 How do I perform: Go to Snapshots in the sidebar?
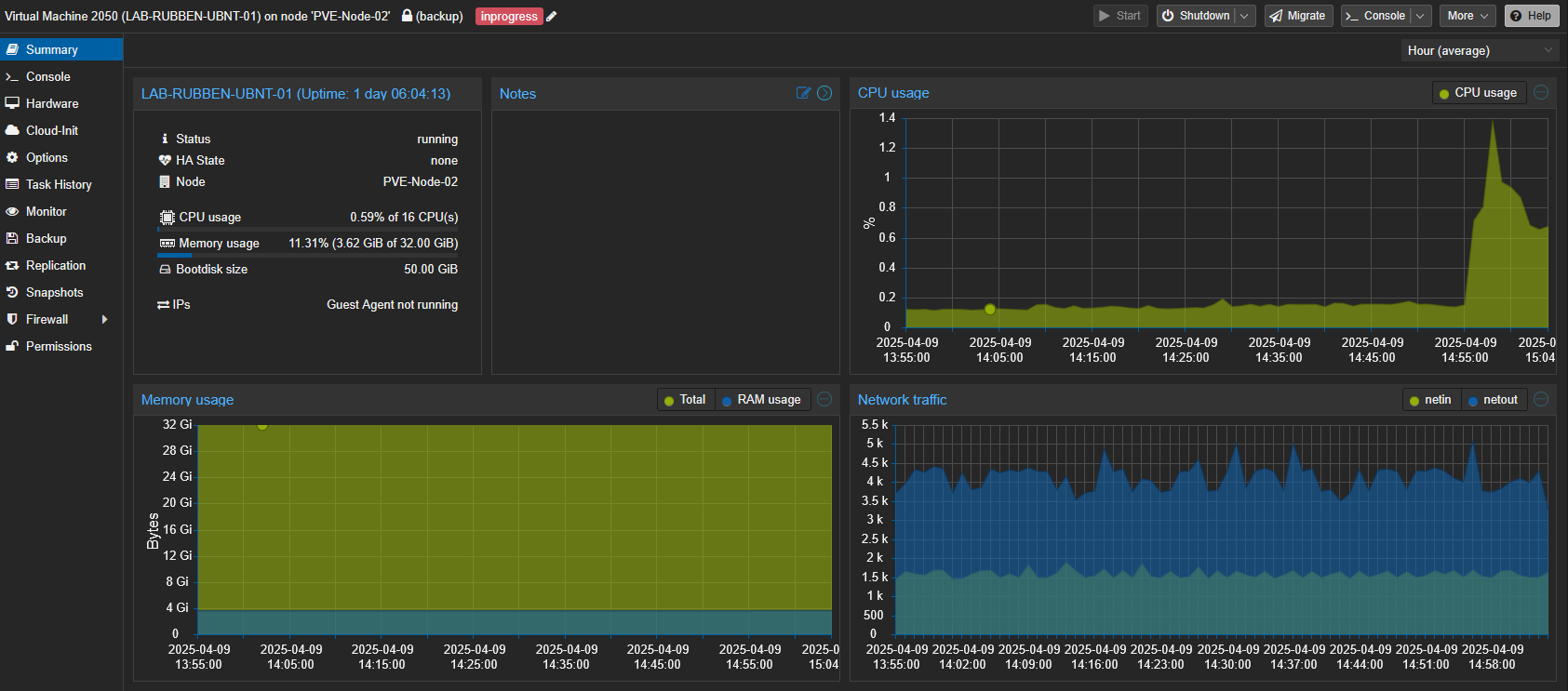[54, 292]
